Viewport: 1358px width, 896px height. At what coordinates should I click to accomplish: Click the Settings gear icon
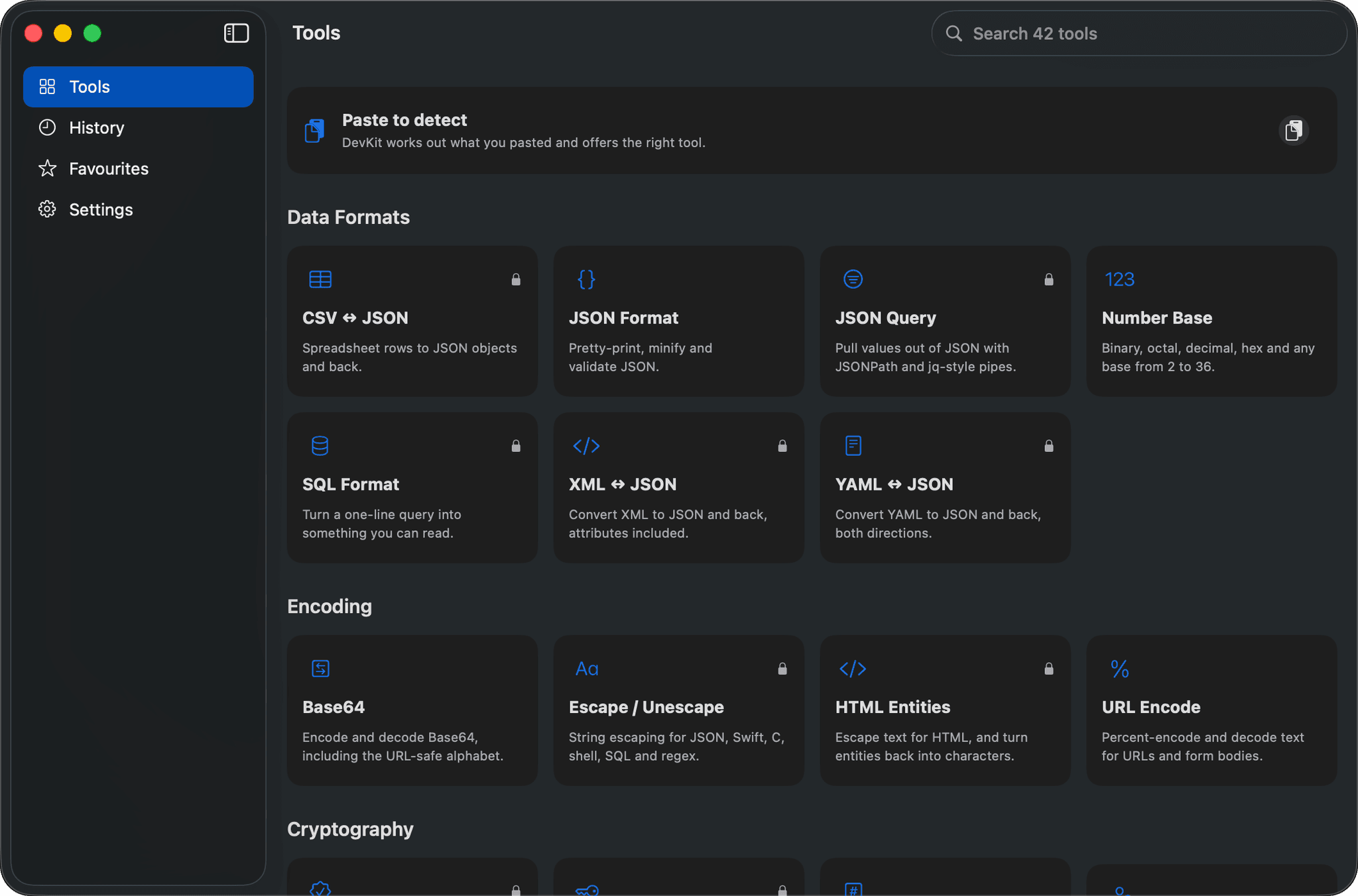tap(47, 209)
